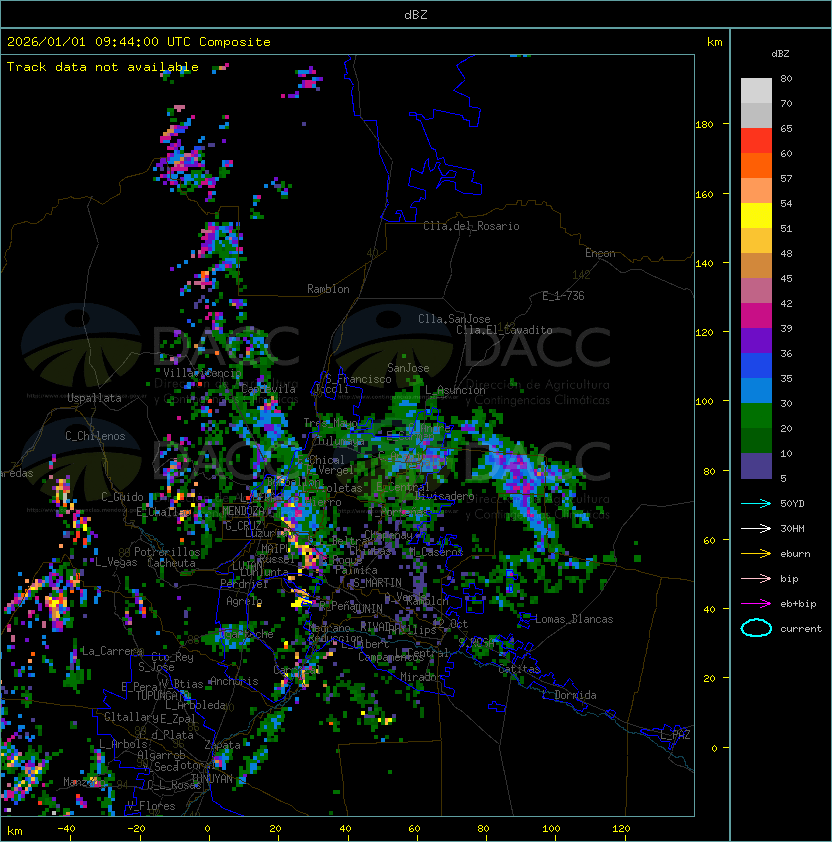This screenshot has width=832, height=842.
Task: Click the 'Mirador' map label
Action: [422, 677]
